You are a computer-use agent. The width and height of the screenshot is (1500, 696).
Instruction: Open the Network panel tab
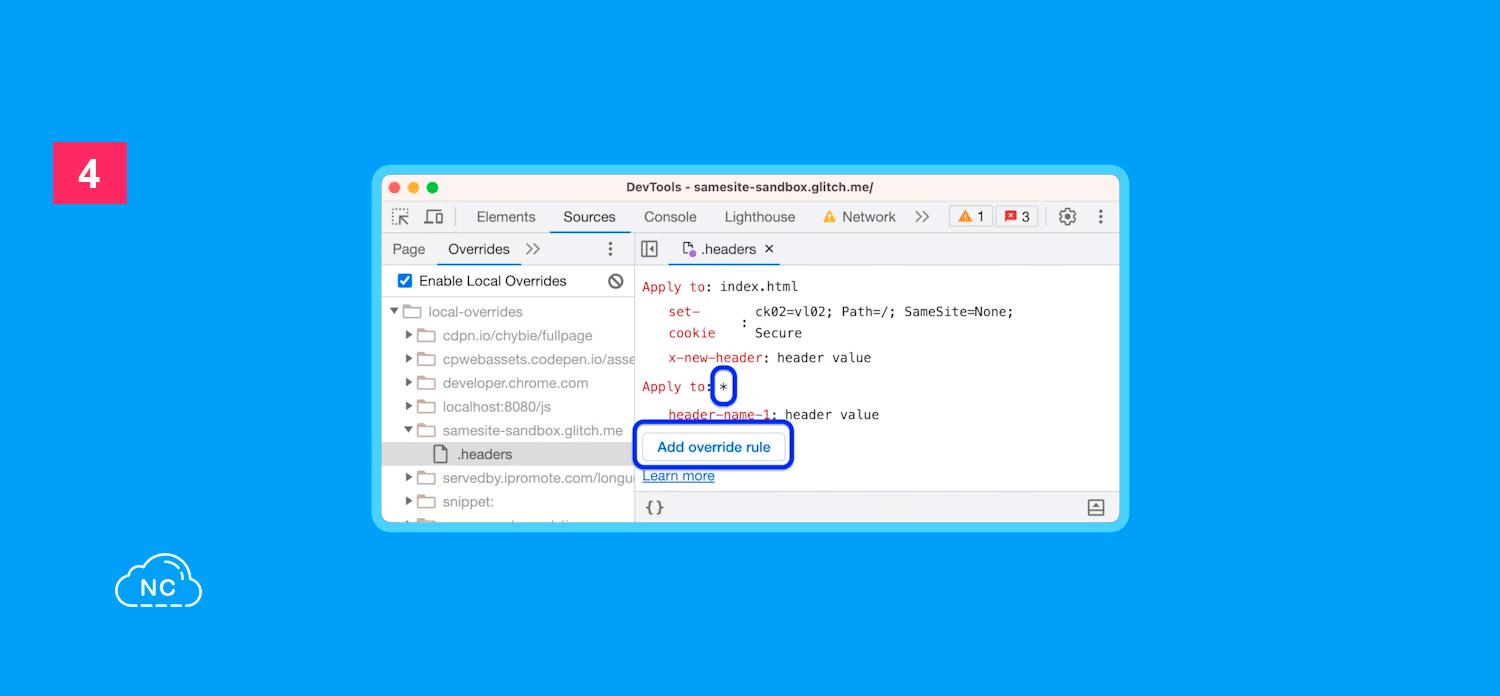click(x=859, y=217)
